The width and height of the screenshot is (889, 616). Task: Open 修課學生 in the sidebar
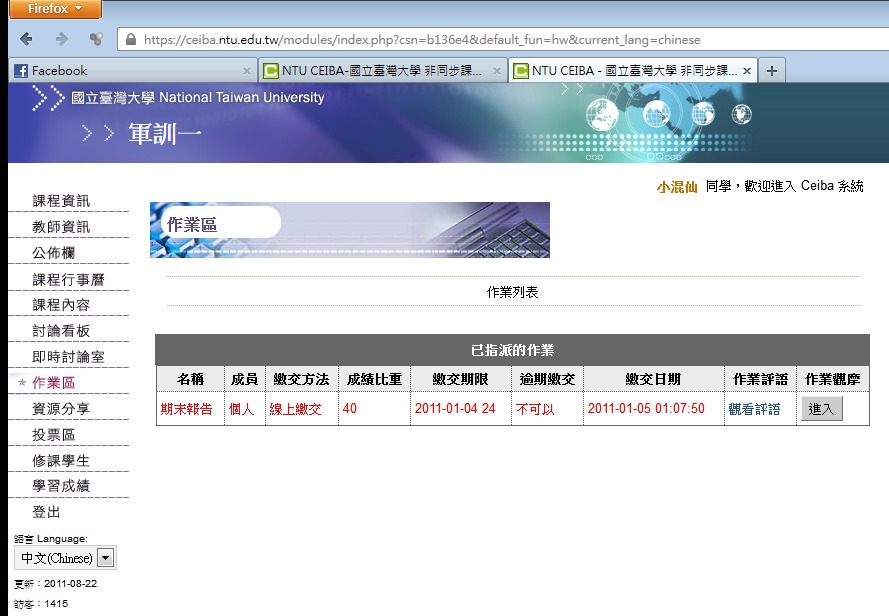(x=61, y=461)
